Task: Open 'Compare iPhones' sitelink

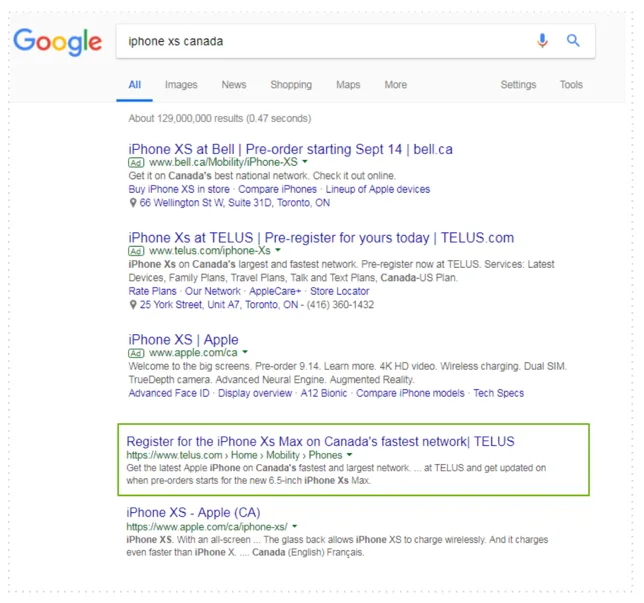Action: (x=277, y=189)
